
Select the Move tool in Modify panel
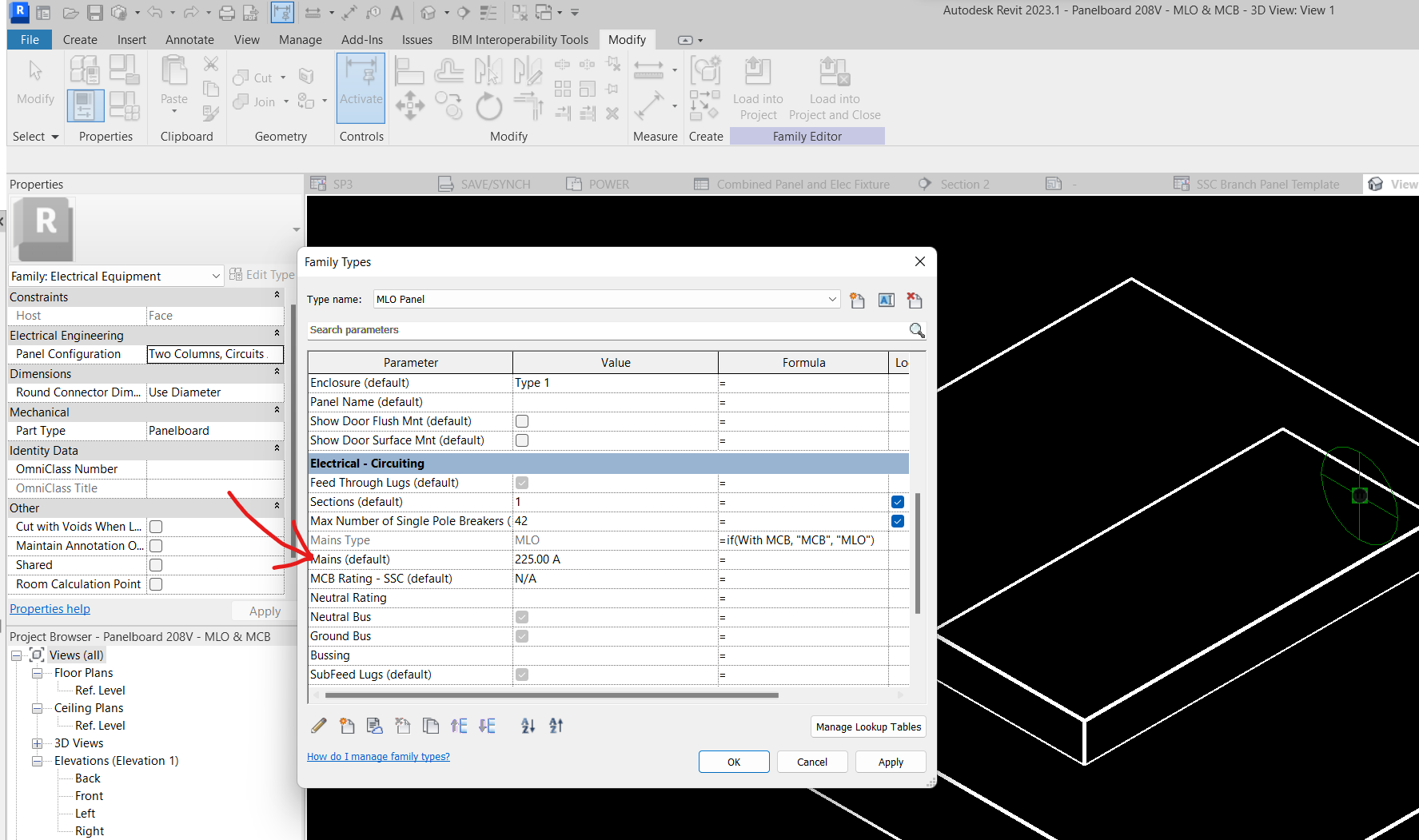coord(409,106)
